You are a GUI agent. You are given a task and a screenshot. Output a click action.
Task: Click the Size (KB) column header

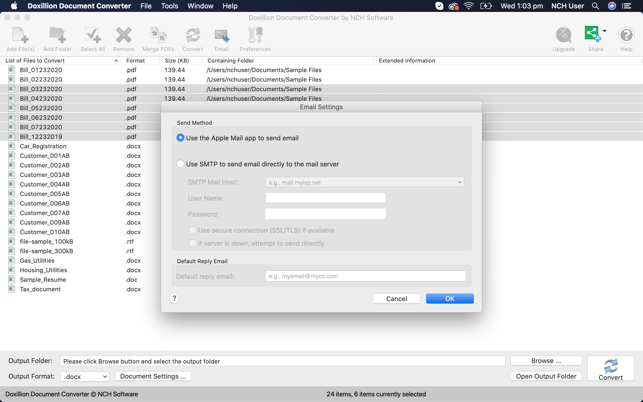click(x=177, y=60)
